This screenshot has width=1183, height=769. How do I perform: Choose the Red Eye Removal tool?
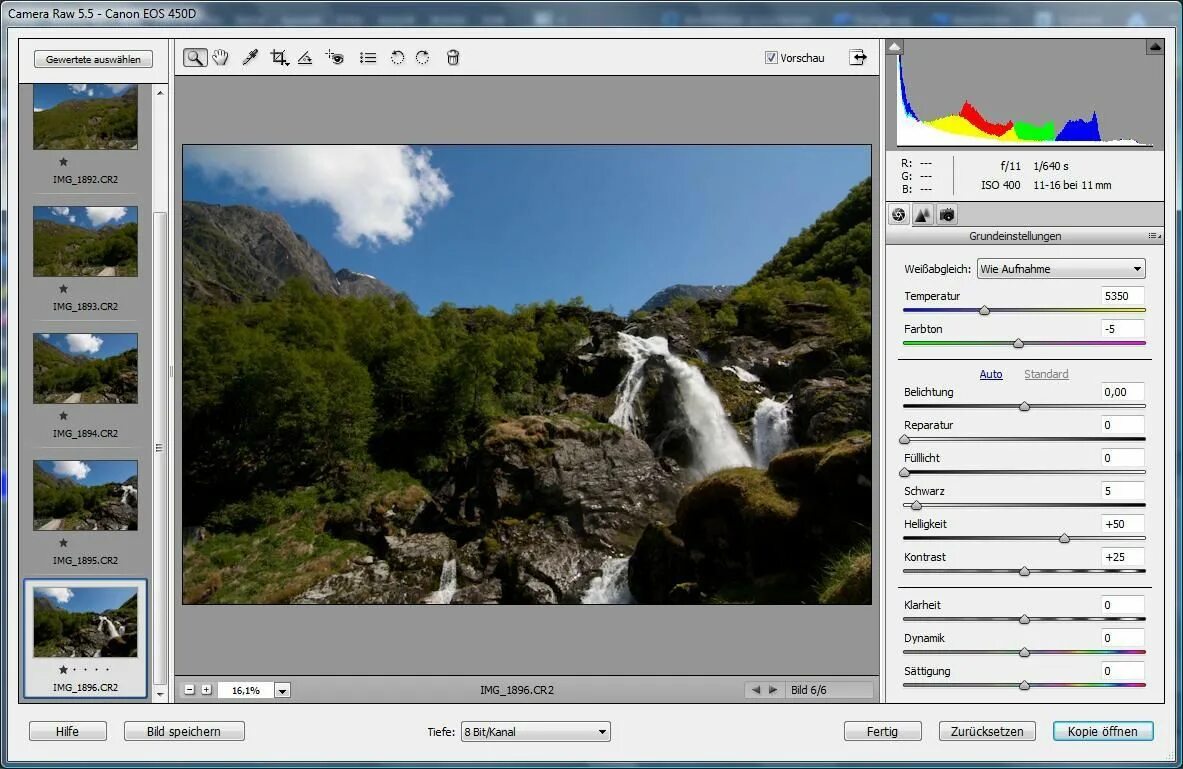(x=335, y=57)
